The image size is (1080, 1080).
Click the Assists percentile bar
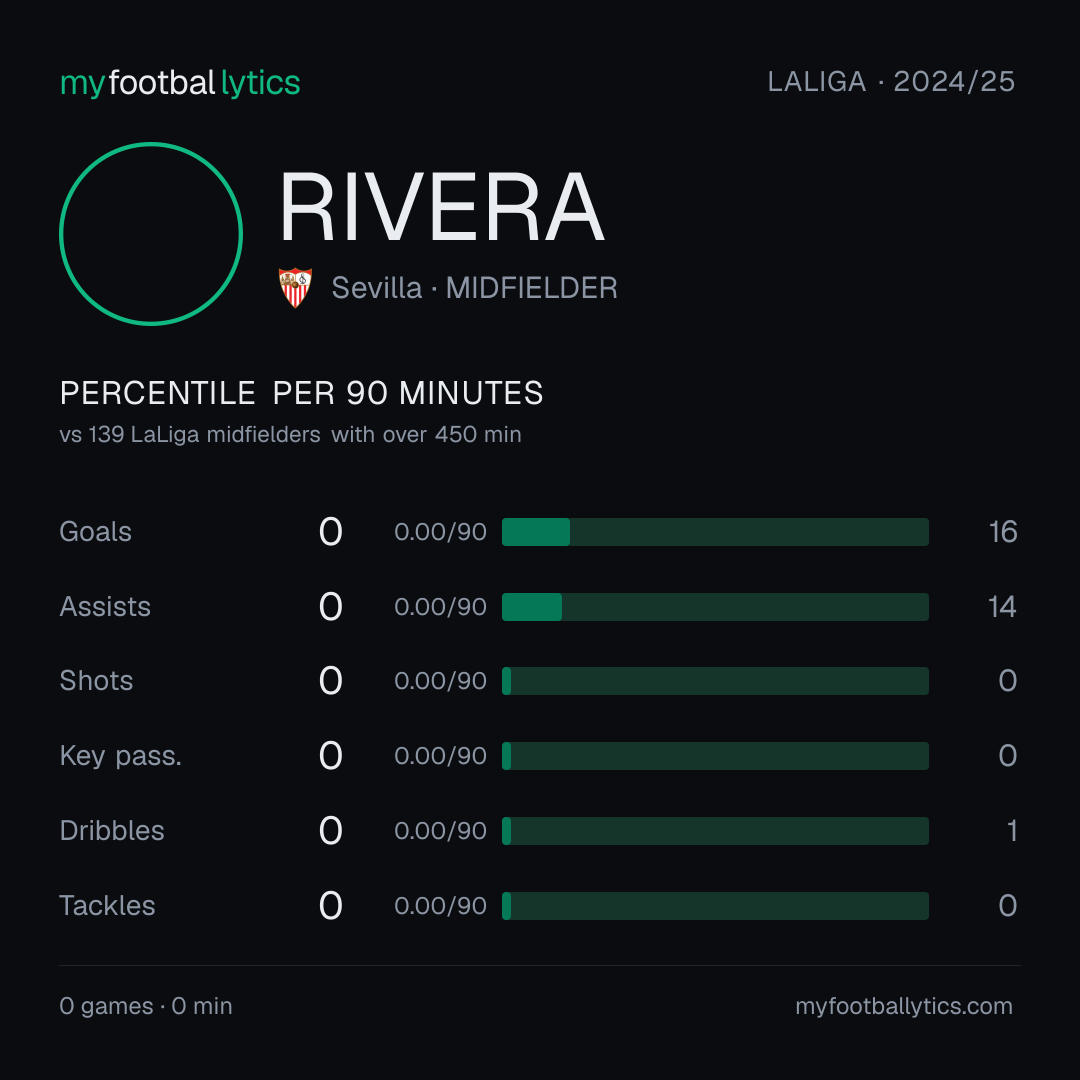(x=715, y=607)
